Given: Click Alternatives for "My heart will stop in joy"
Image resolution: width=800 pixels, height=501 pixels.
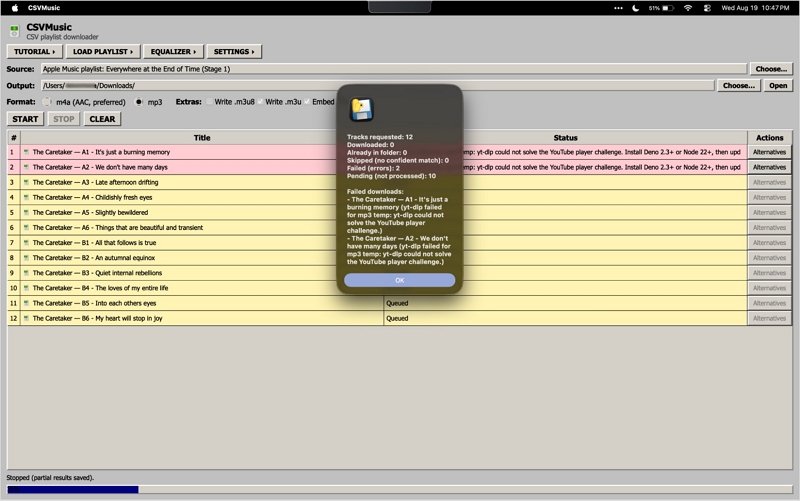Looking at the screenshot, I should 769,318.
